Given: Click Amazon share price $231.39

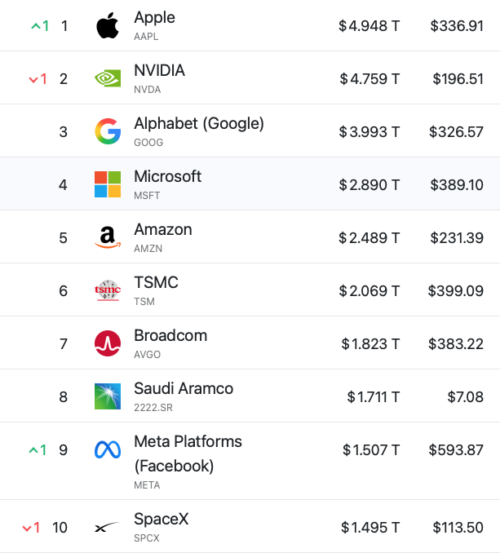Looking at the screenshot, I should click(457, 238).
